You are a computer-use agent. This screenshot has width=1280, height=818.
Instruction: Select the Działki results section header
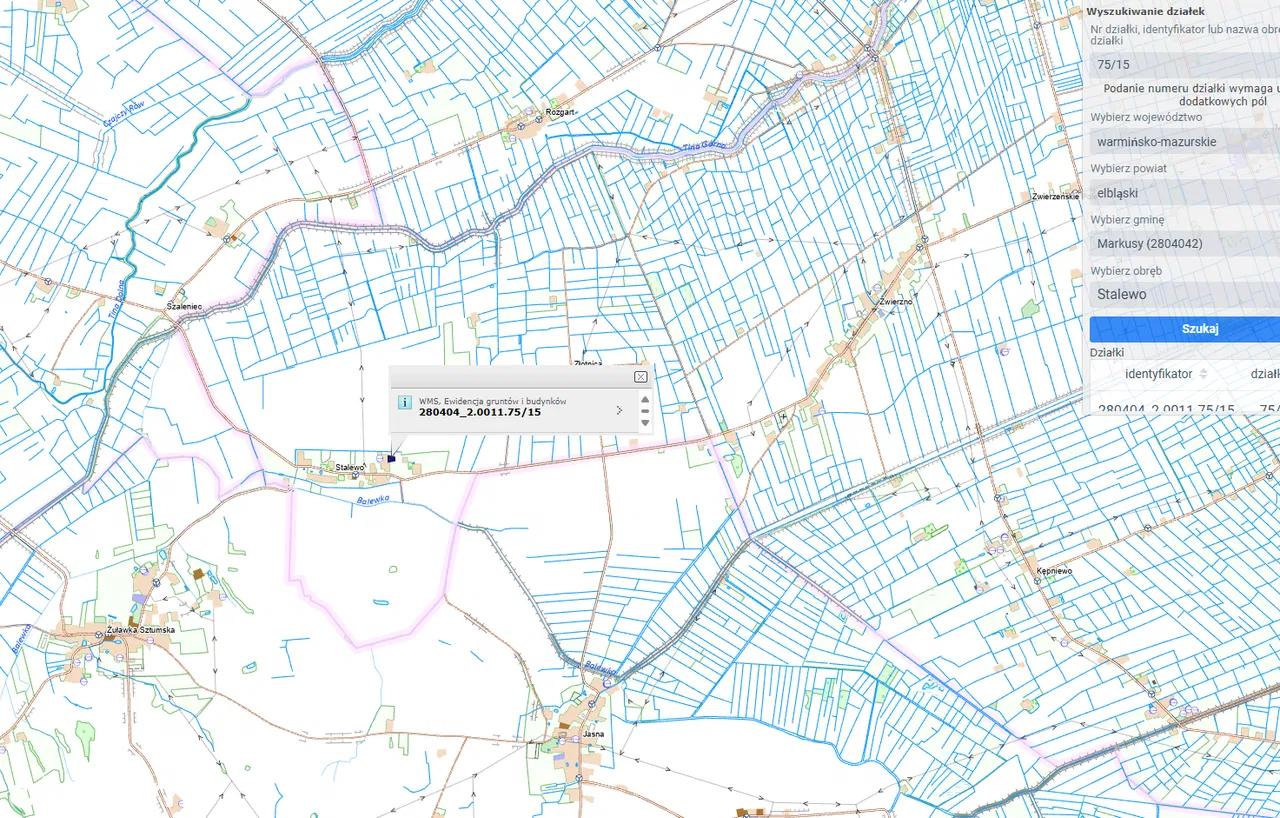pos(1105,352)
